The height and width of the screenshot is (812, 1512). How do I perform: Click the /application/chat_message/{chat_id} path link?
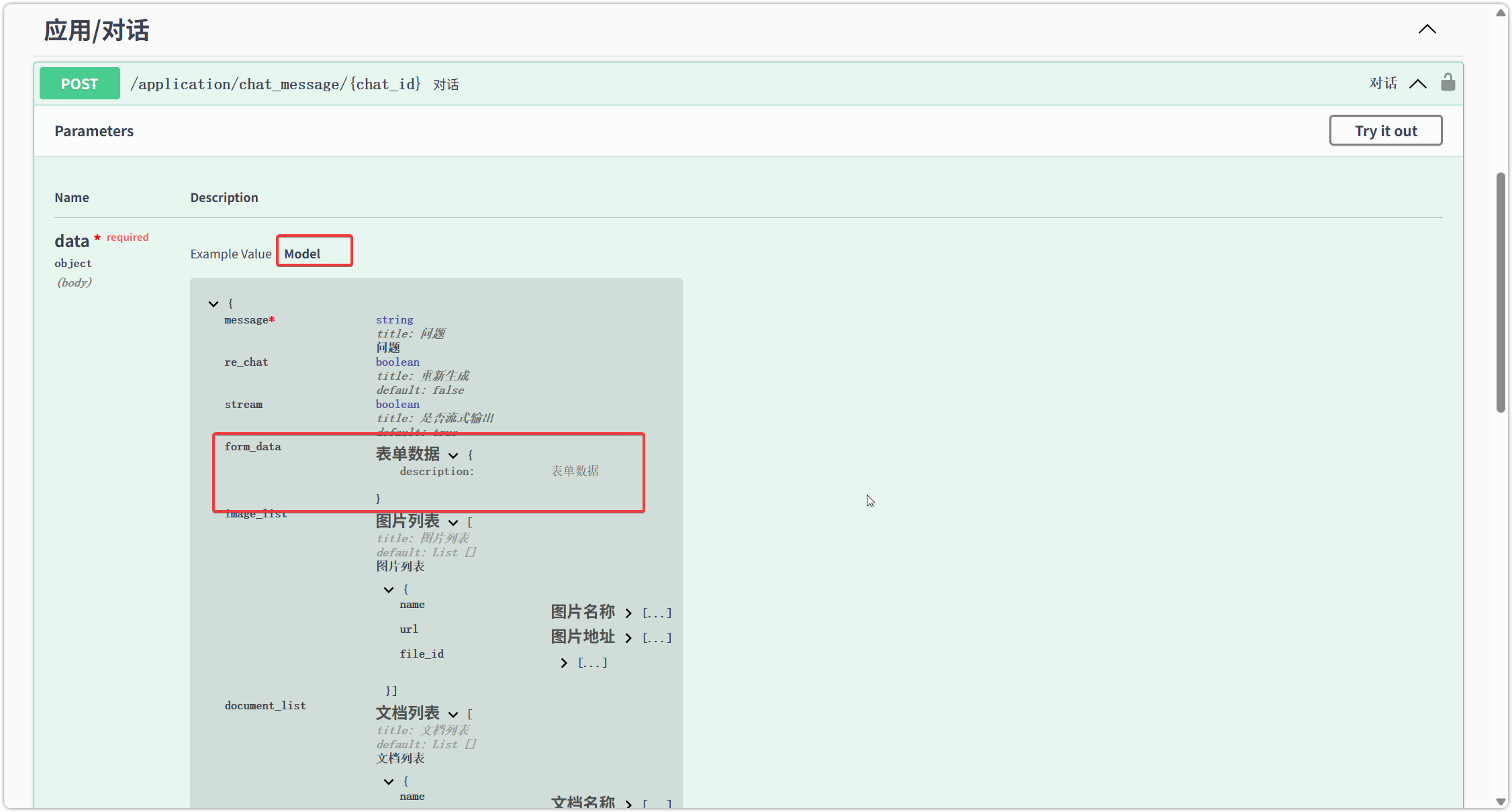point(275,84)
